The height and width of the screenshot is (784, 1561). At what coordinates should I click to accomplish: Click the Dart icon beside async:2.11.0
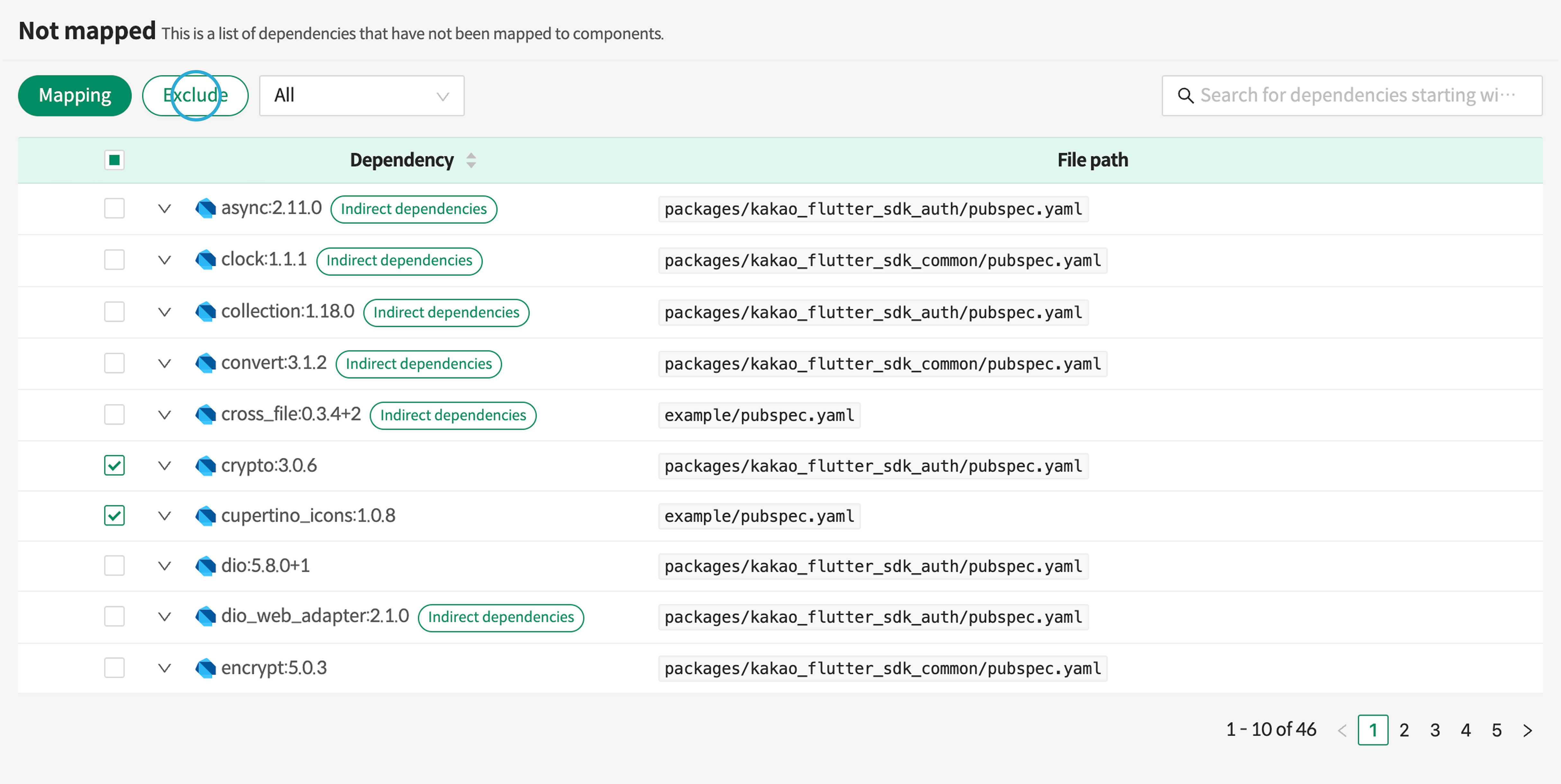[205, 209]
